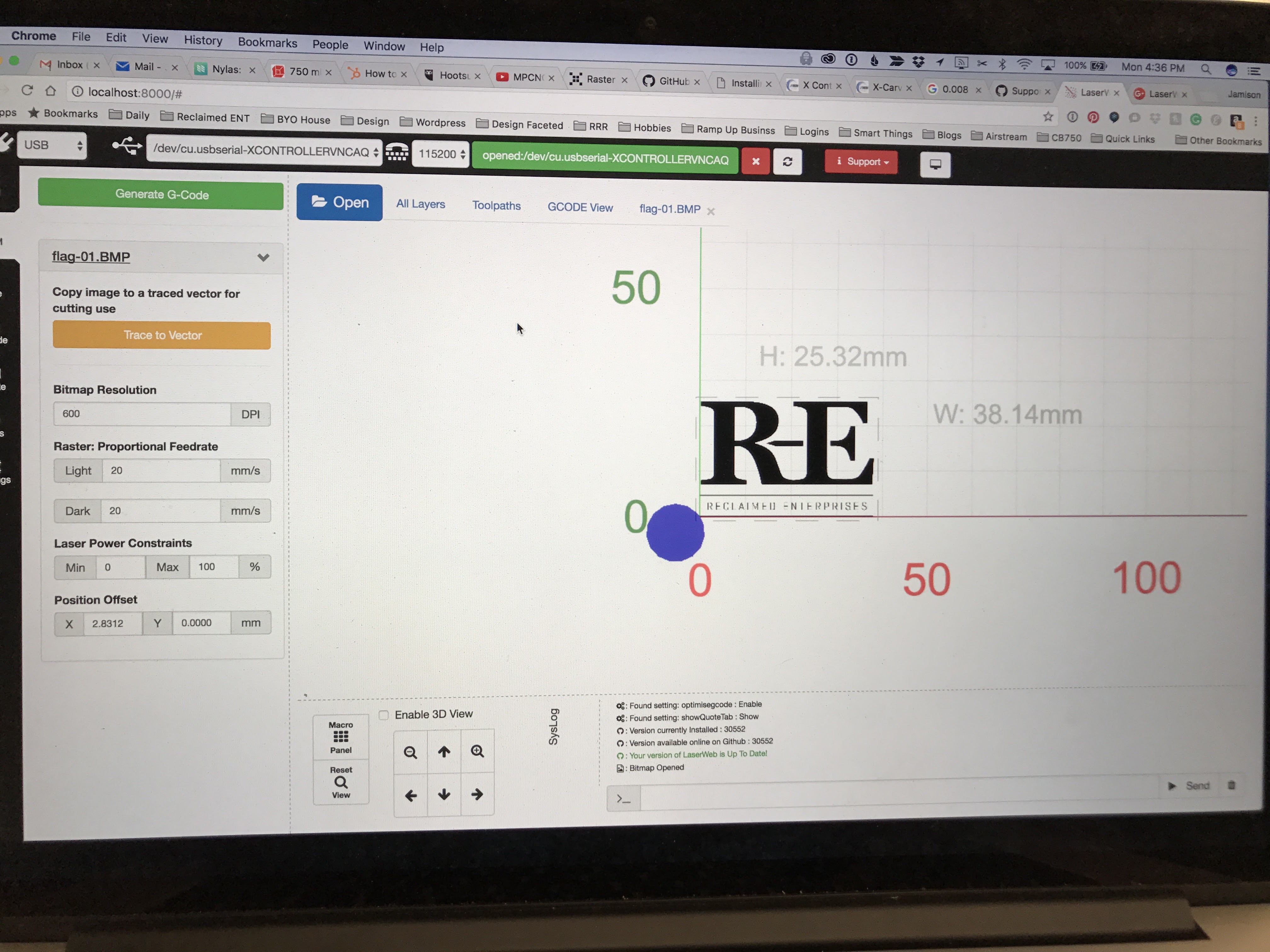Screen dimensions: 1270x952
Task: Click the SysLog vertical label
Action: click(x=553, y=727)
